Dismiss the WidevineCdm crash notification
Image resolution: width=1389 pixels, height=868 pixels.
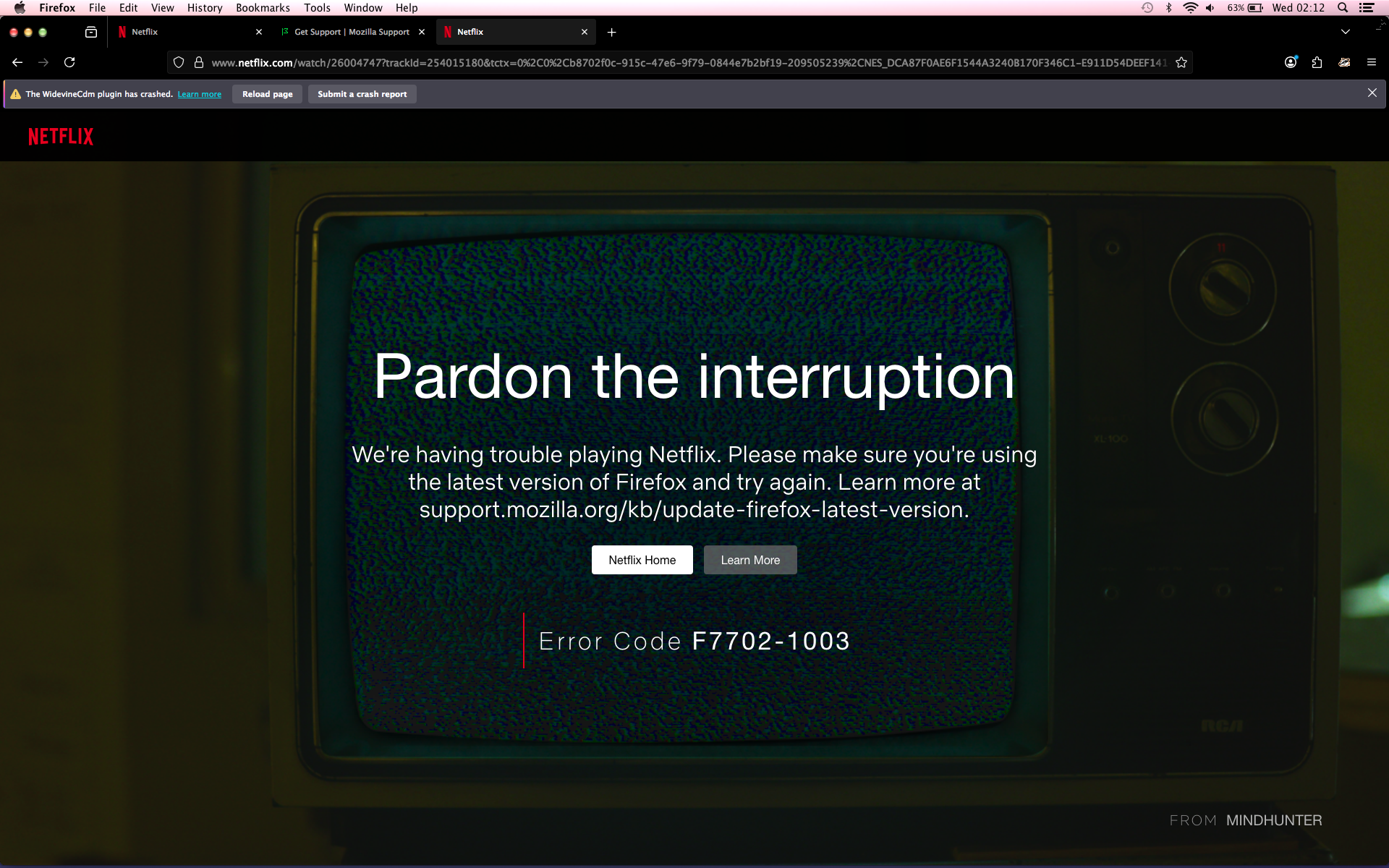click(x=1372, y=93)
